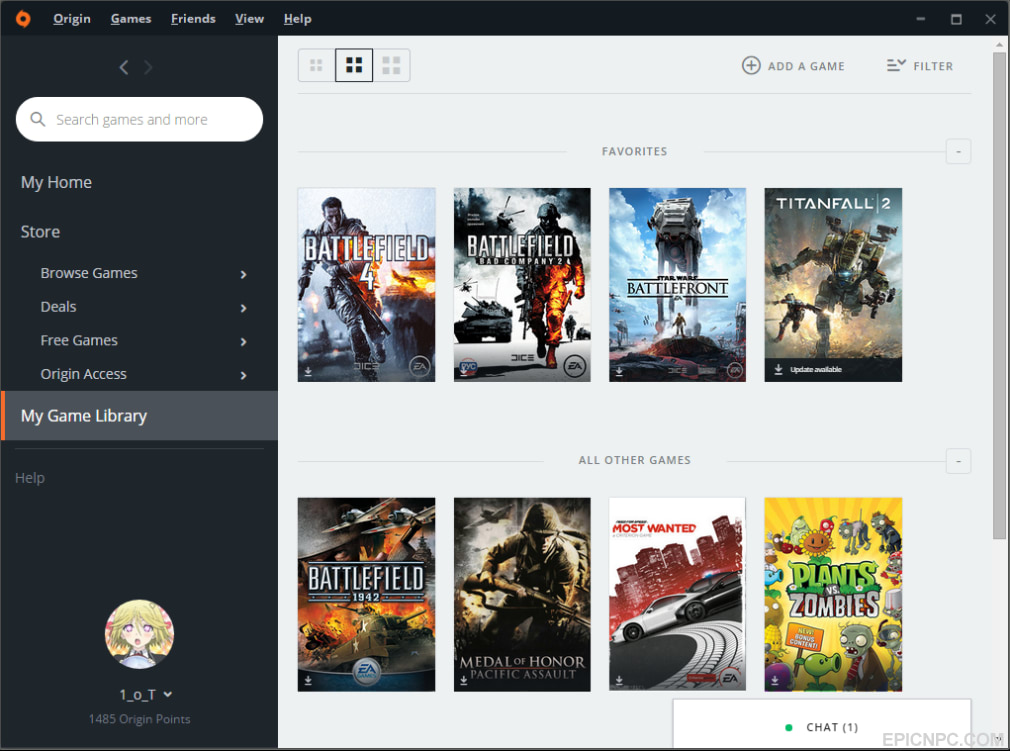Viewport: 1010px width, 751px height.
Task: Switch to small tile grid view
Action: click(x=316, y=65)
